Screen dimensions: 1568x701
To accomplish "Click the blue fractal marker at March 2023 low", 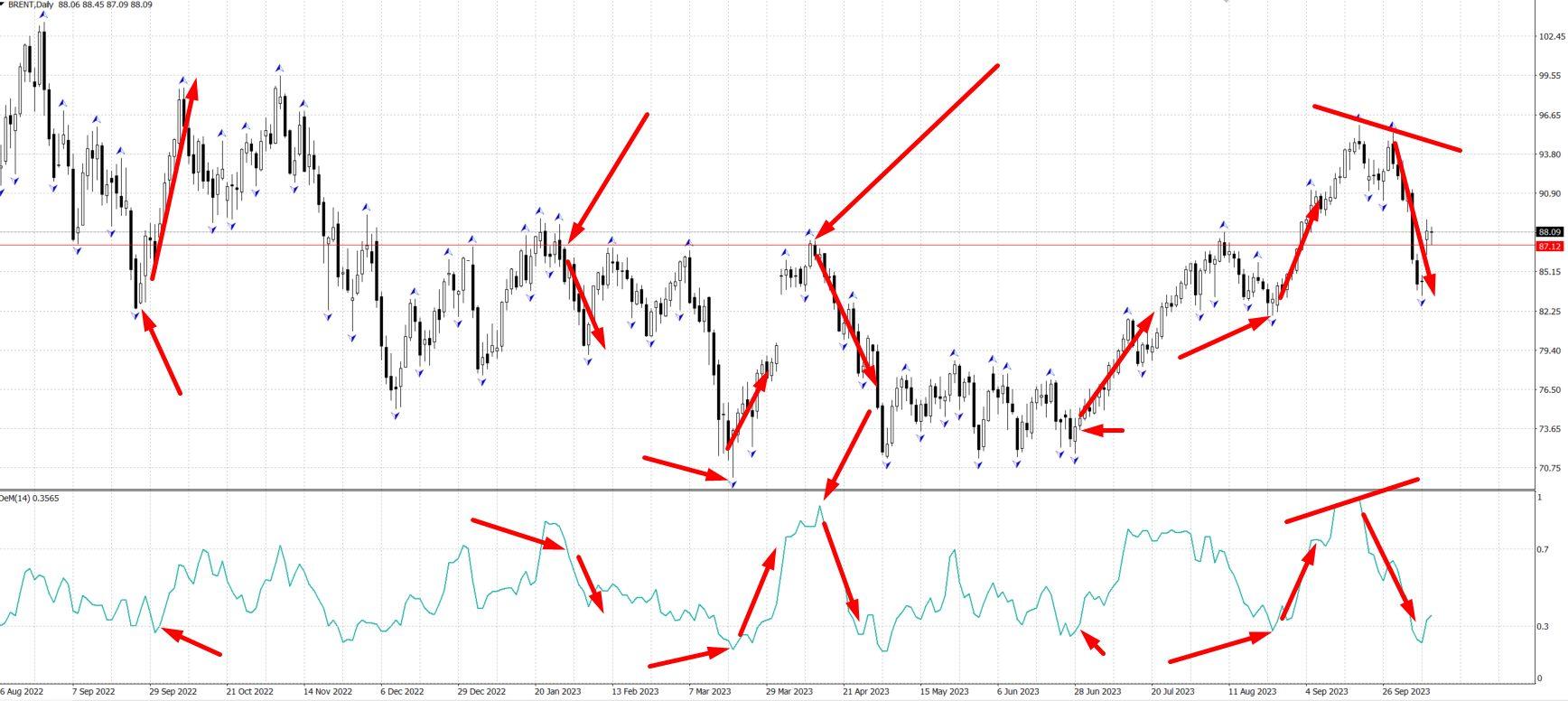I will [733, 484].
